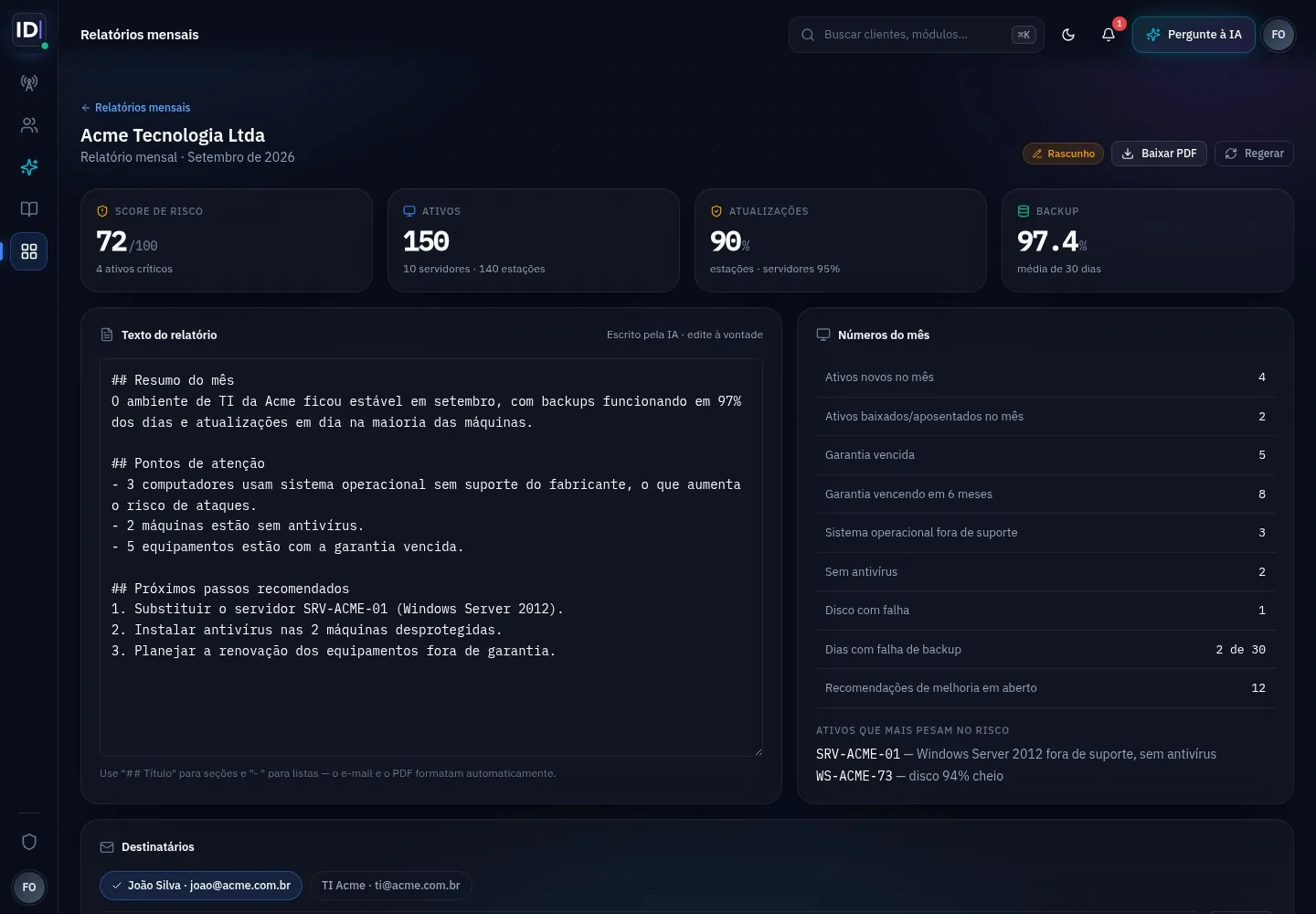Click the Ativos novos no mês row
The image size is (1316, 914).
click(1045, 377)
